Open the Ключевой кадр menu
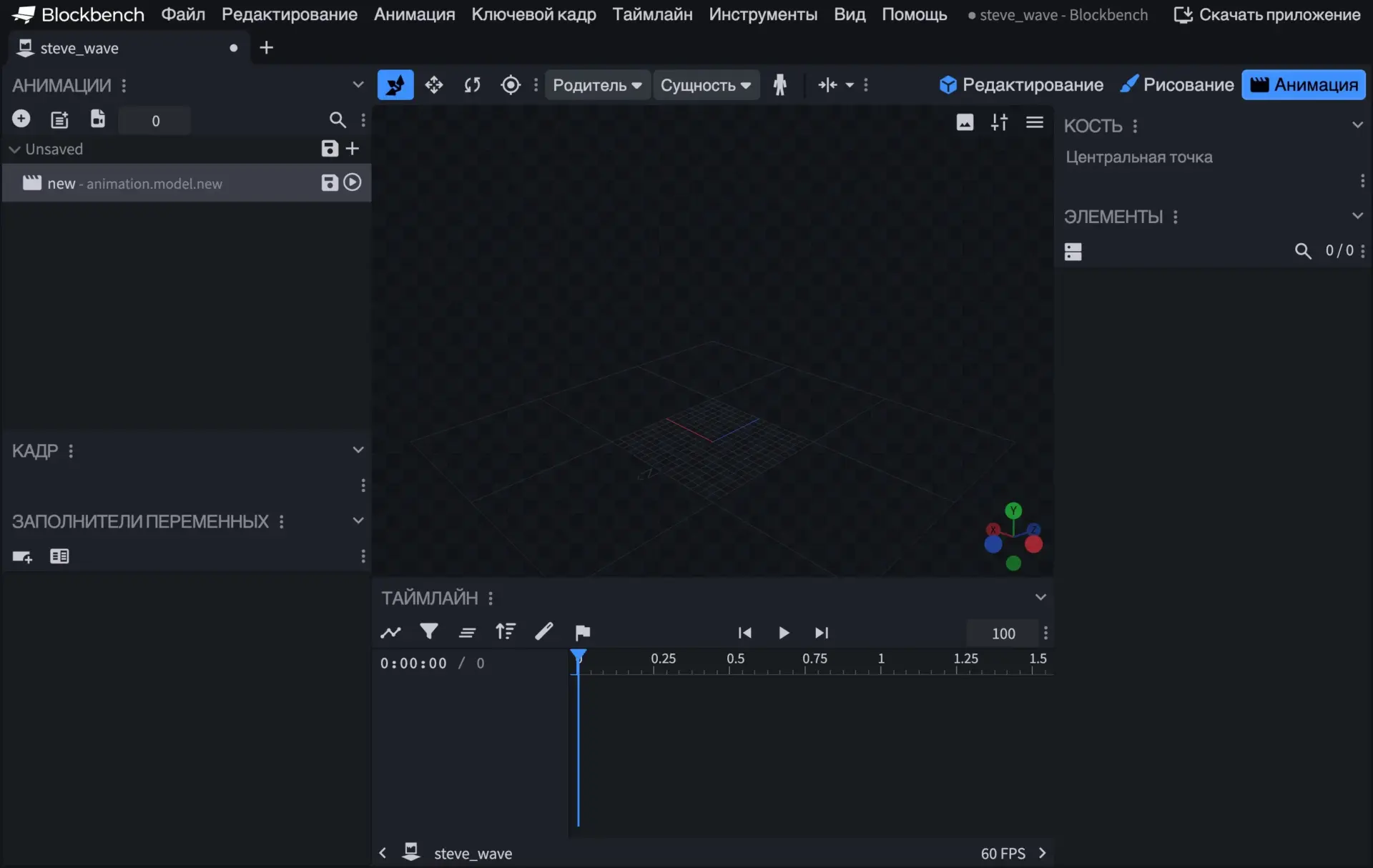The width and height of the screenshot is (1373, 868). (533, 14)
